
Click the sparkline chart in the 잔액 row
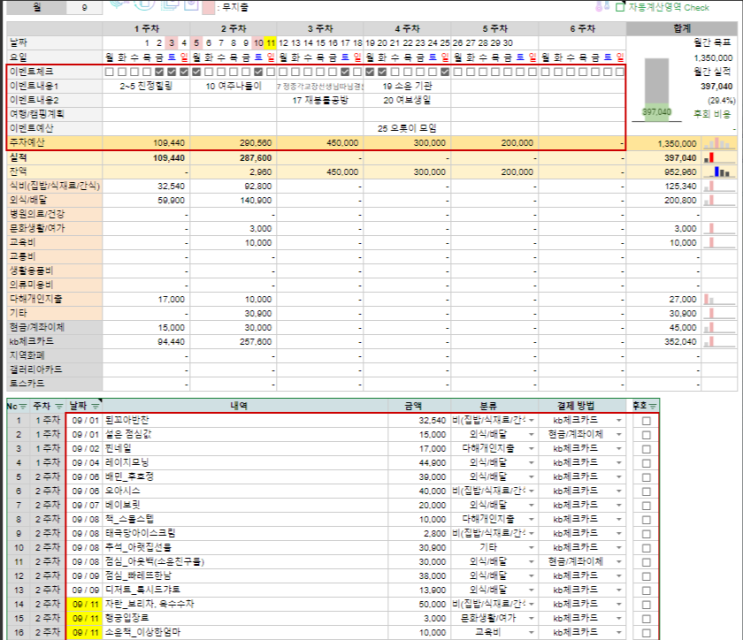pos(719,172)
